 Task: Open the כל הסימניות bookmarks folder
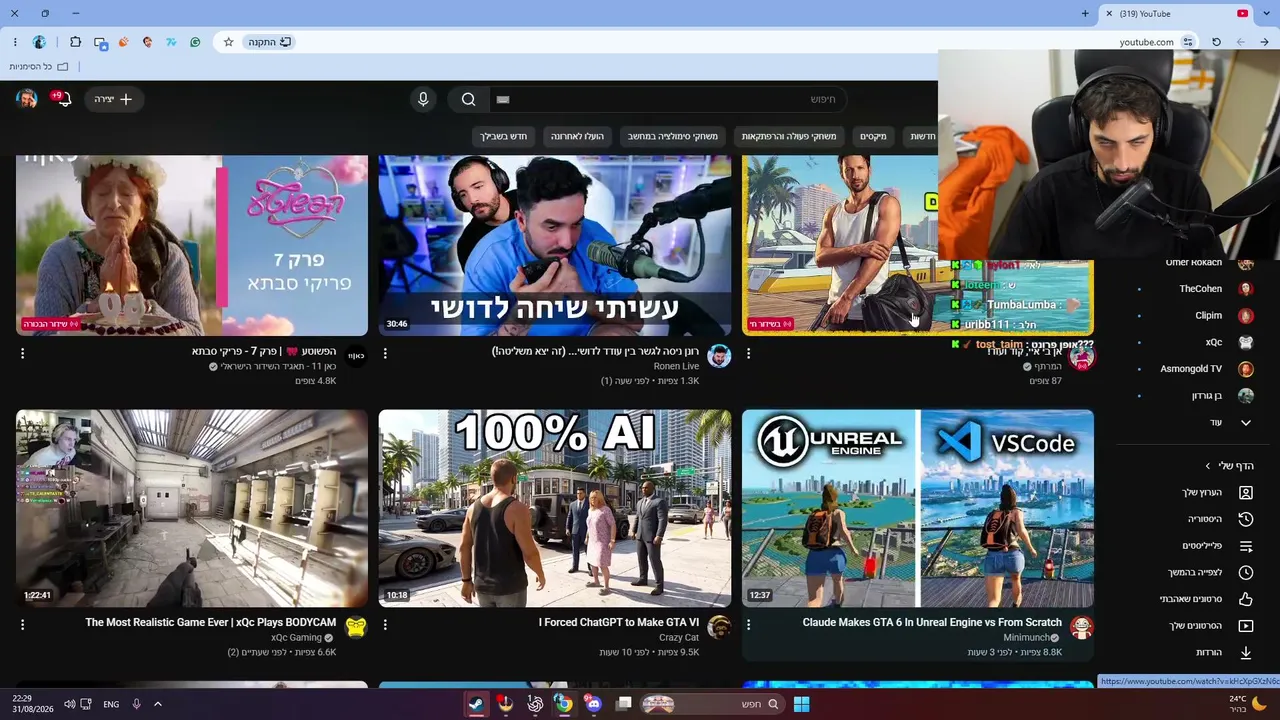[x=39, y=67]
